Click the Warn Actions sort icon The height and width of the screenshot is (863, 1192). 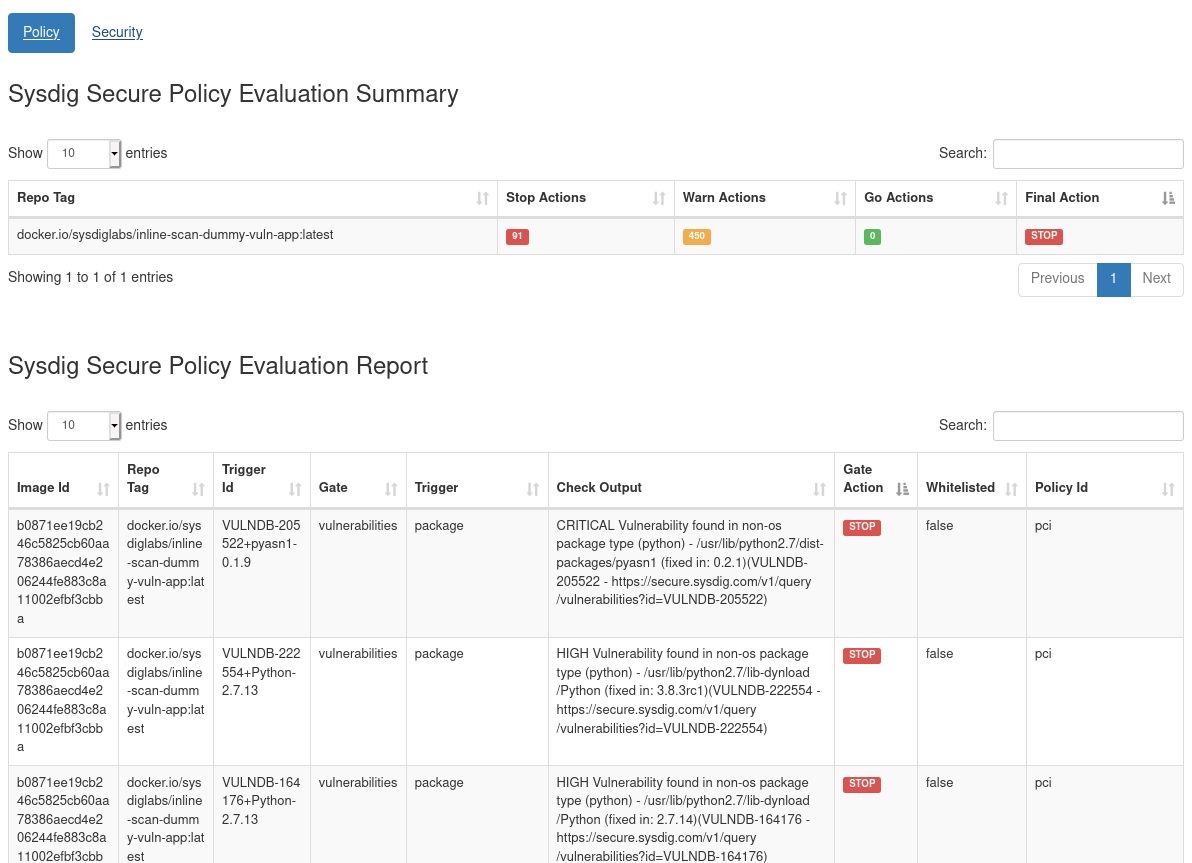point(841,198)
